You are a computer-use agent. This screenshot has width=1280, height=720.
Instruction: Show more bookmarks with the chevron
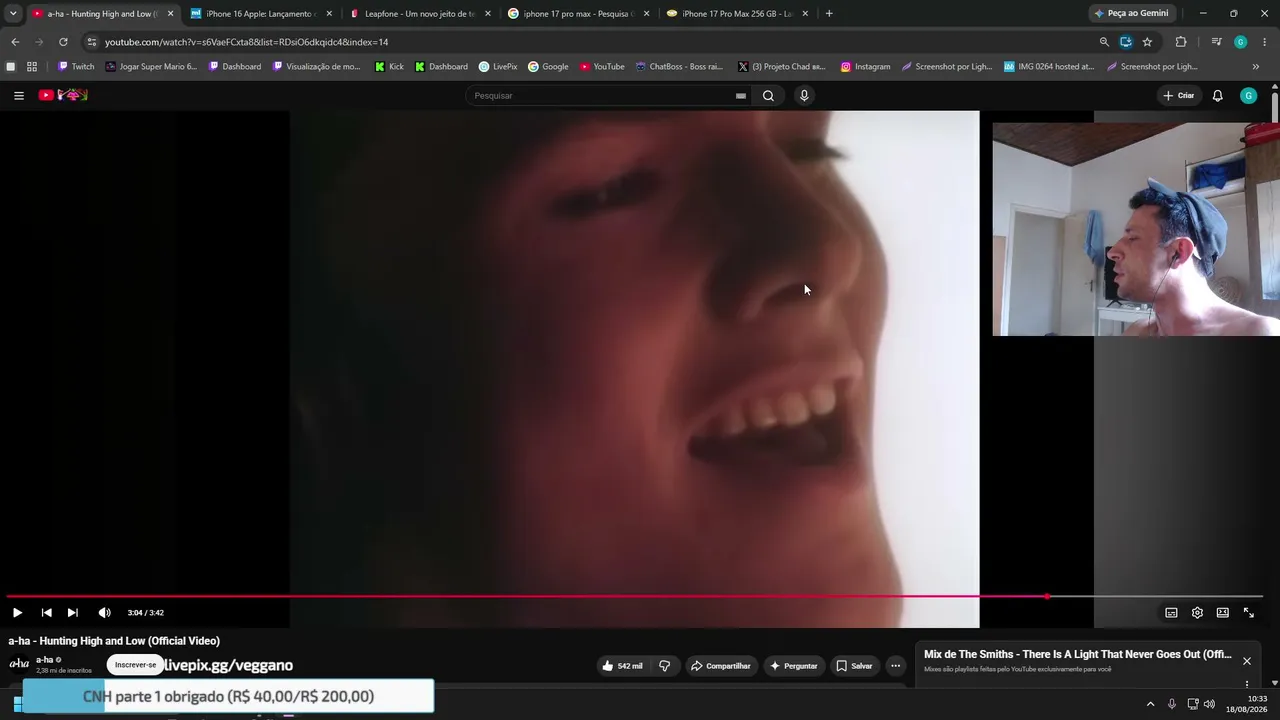pos(1256,67)
